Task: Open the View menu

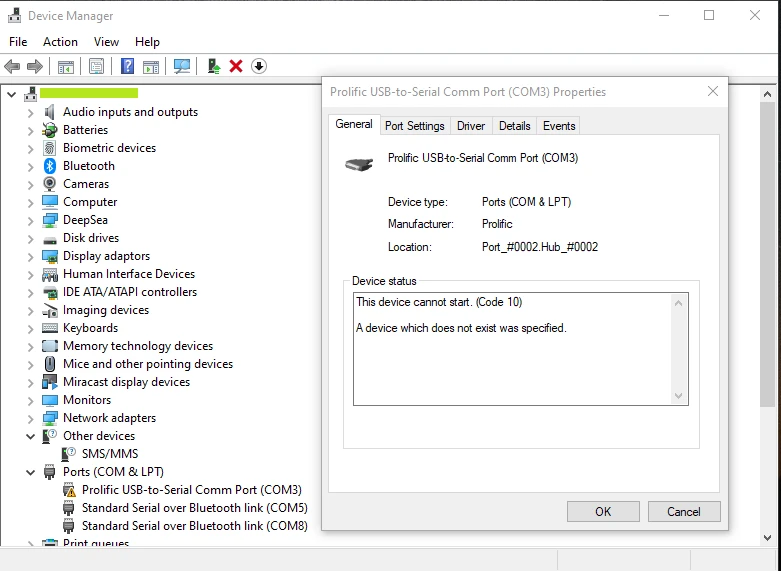Action: click(x=106, y=42)
